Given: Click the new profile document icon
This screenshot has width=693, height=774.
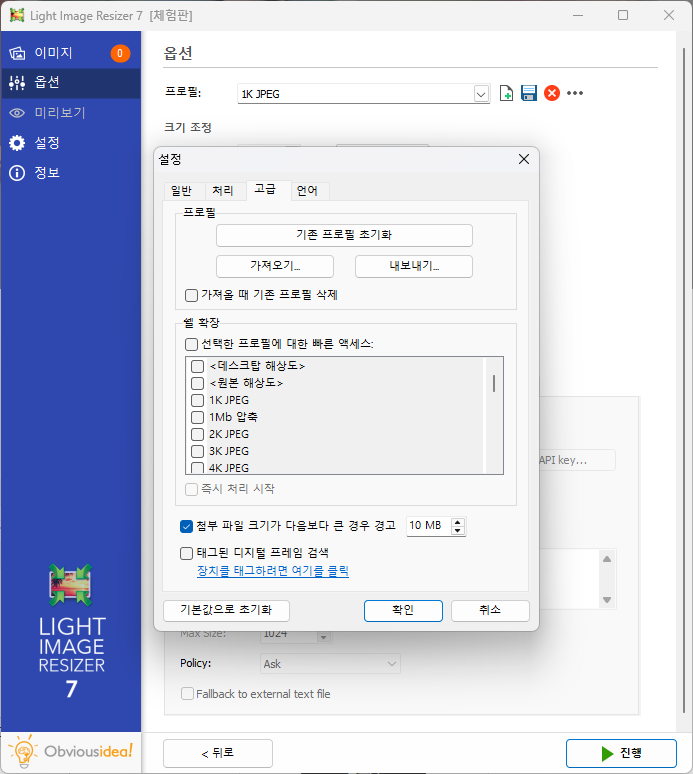Looking at the screenshot, I should click(506, 93).
